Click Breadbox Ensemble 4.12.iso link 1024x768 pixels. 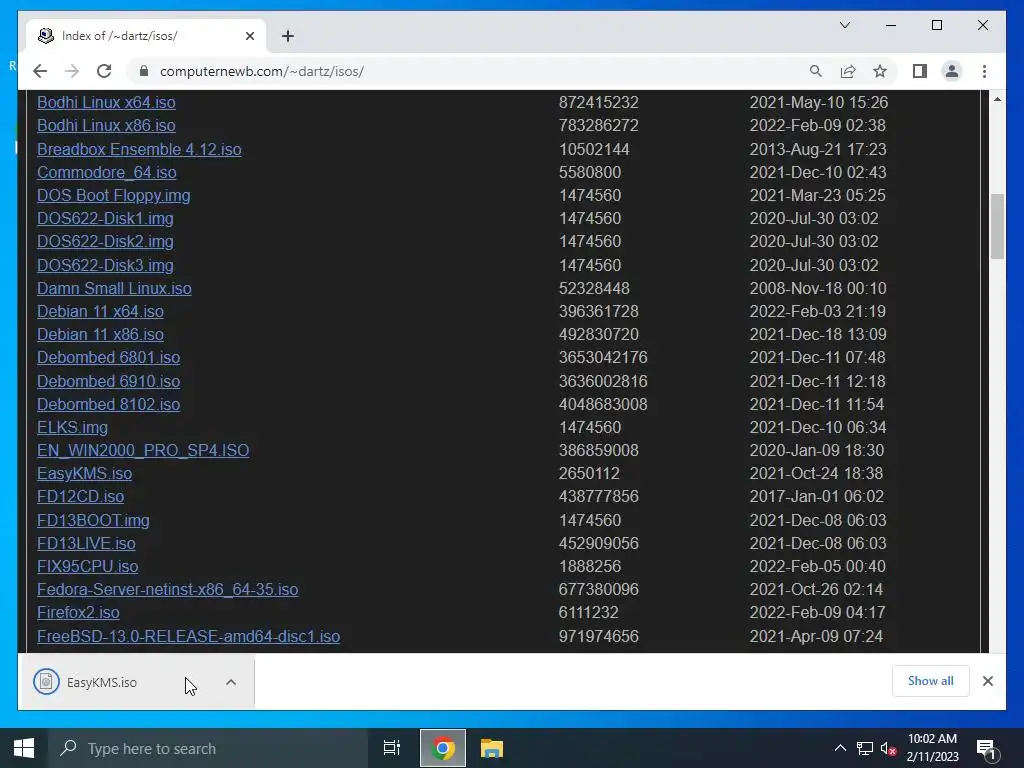pyautogui.click(x=139, y=150)
